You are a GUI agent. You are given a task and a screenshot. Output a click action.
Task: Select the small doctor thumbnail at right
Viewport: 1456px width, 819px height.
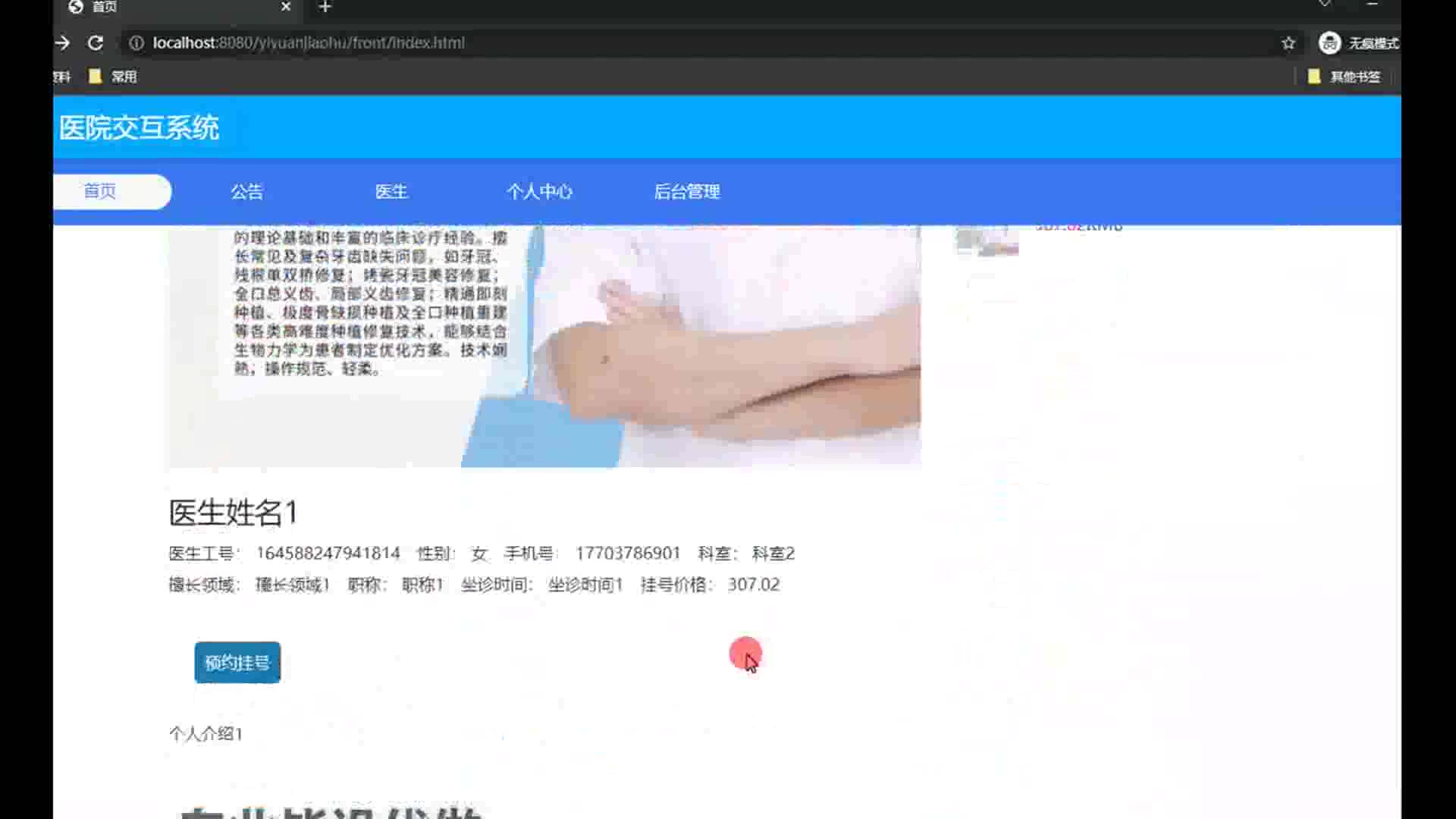tap(987, 240)
